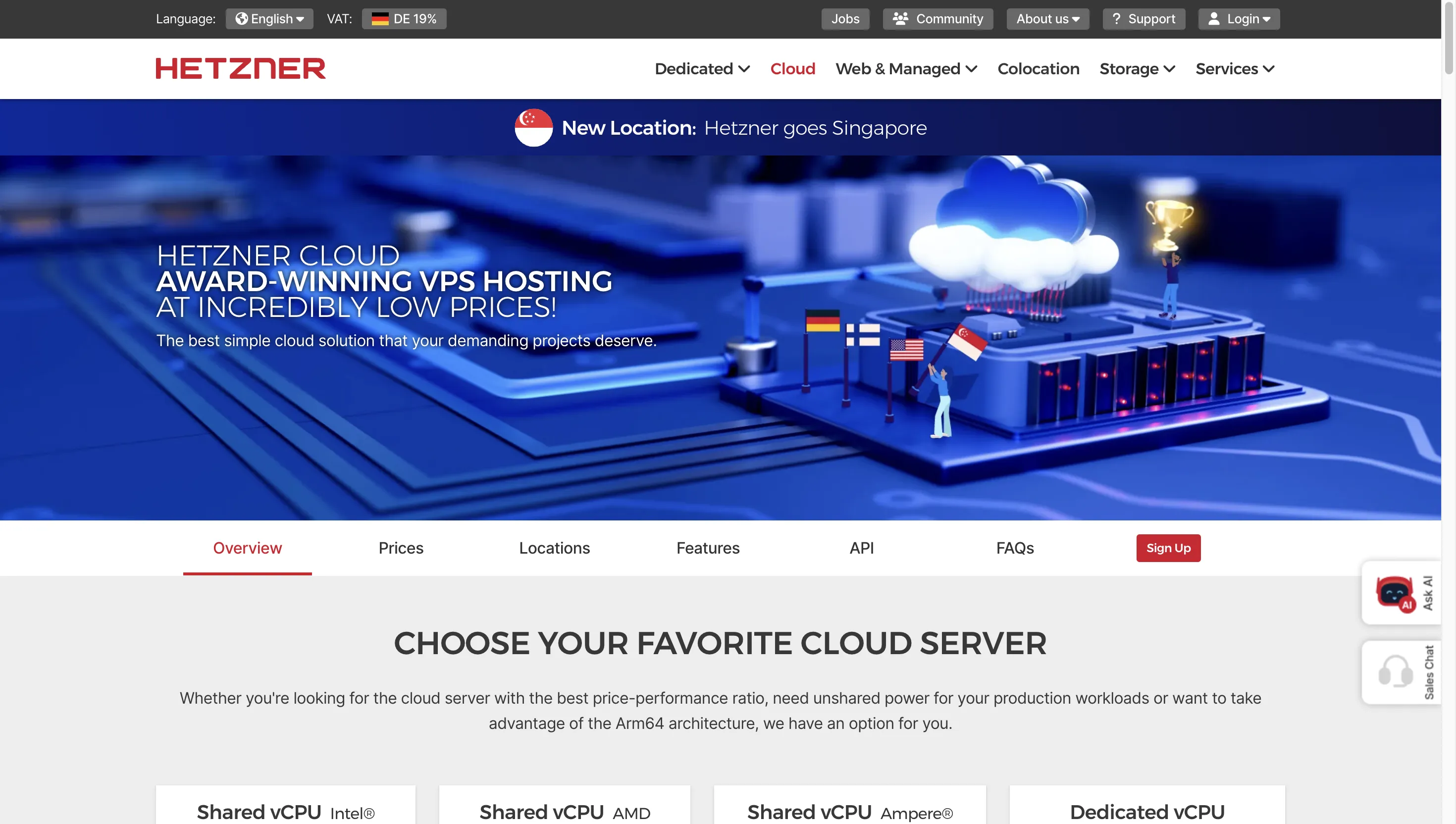Viewport: 1456px width, 824px height.
Task: Expand the Services menu
Action: tap(1234, 68)
